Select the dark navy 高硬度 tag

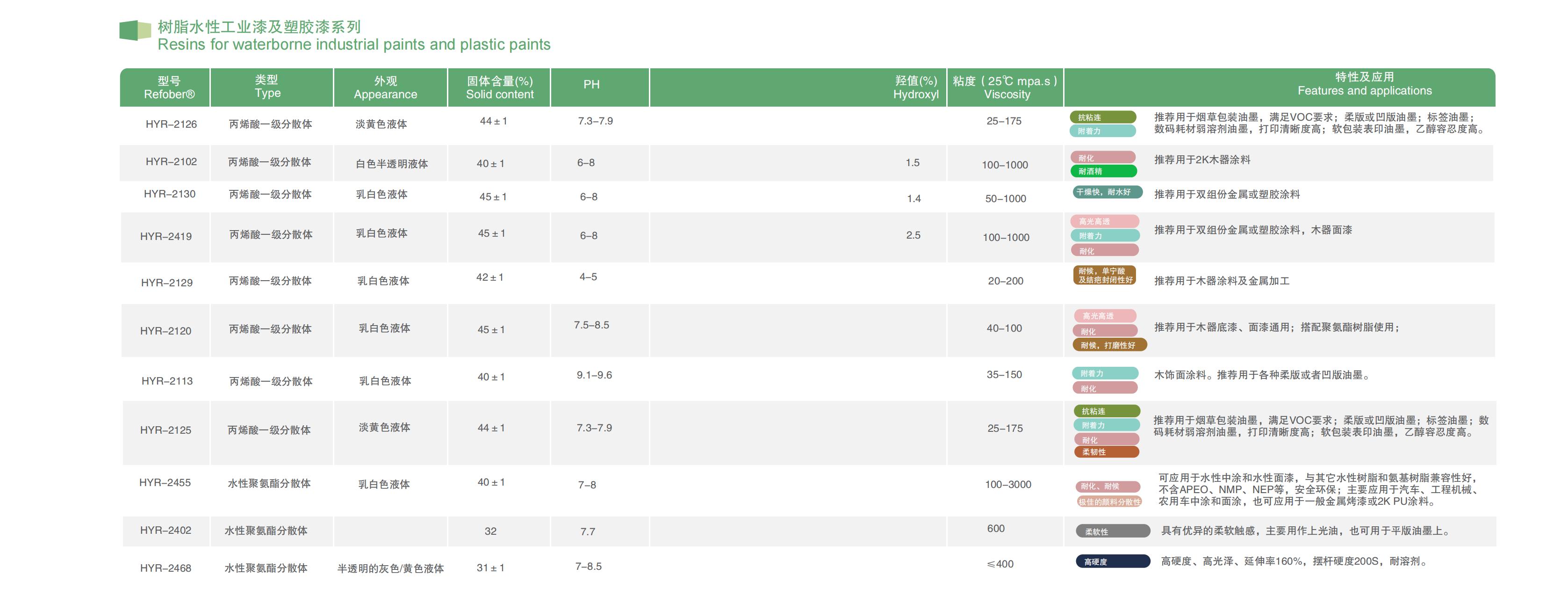coord(1112,561)
